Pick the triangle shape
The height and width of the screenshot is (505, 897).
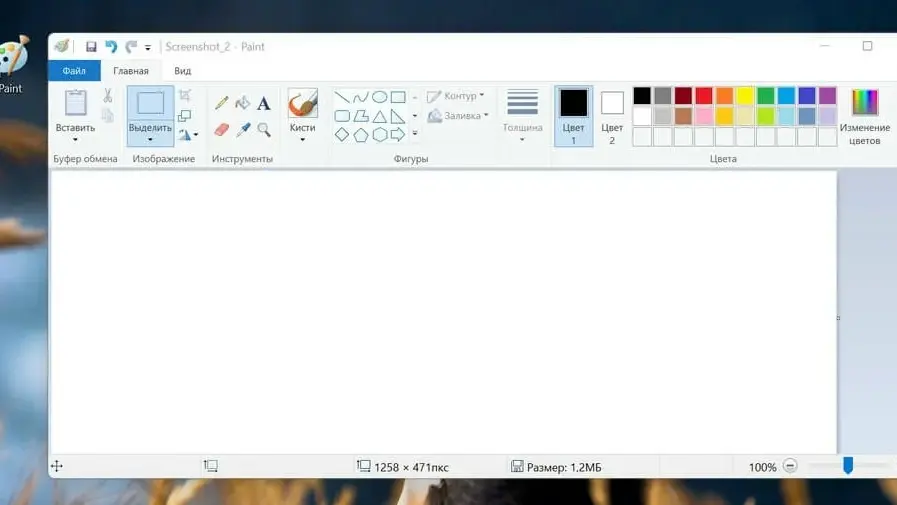coord(379,116)
